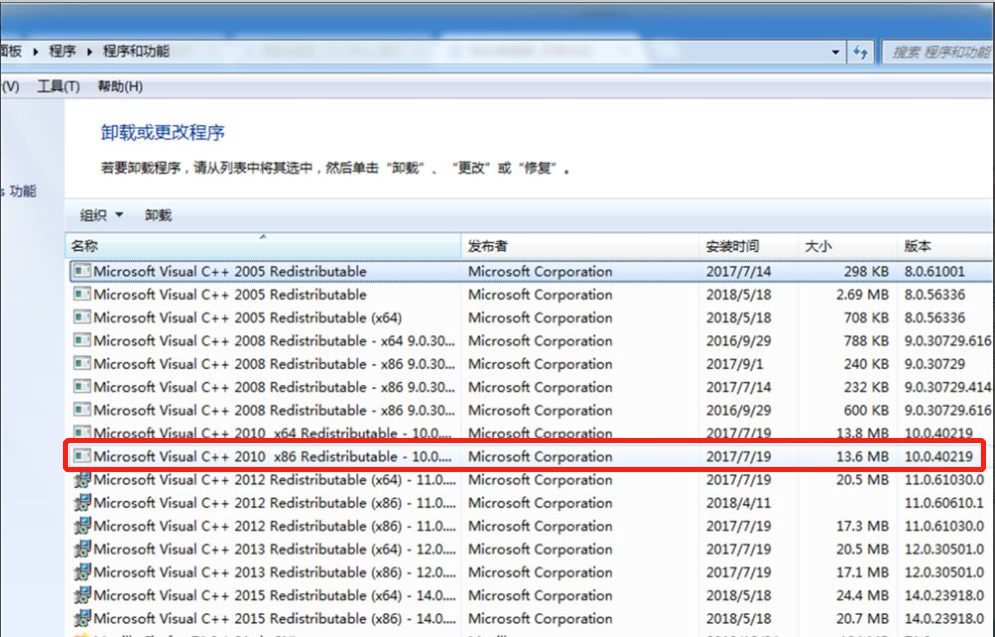
Task: Select Microsoft Visual C++ 2005 Redistributable (x64) name
Action: (247, 317)
